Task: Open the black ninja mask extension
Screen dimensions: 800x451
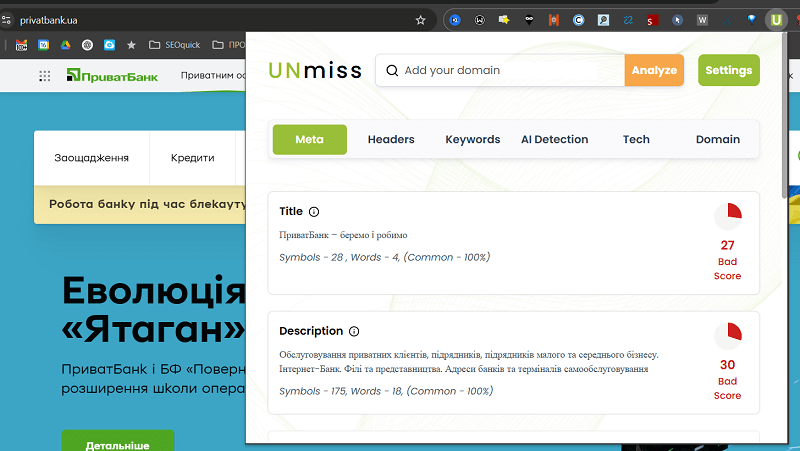Action: pos(529,20)
